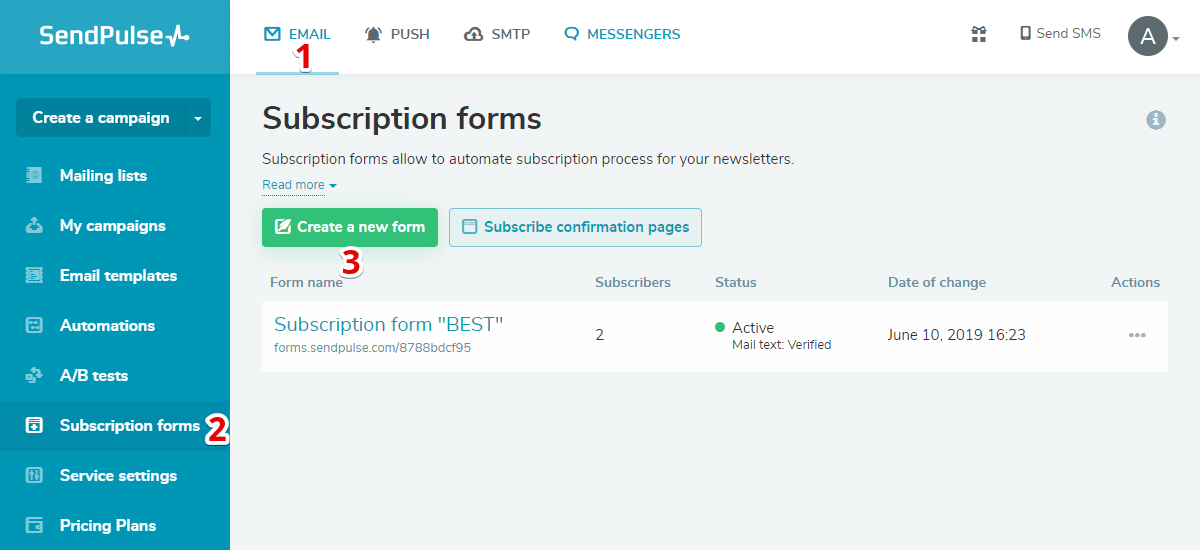This screenshot has width=1200, height=550.
Task: Click Create a new form button
Action: click(x=350, y=227)
